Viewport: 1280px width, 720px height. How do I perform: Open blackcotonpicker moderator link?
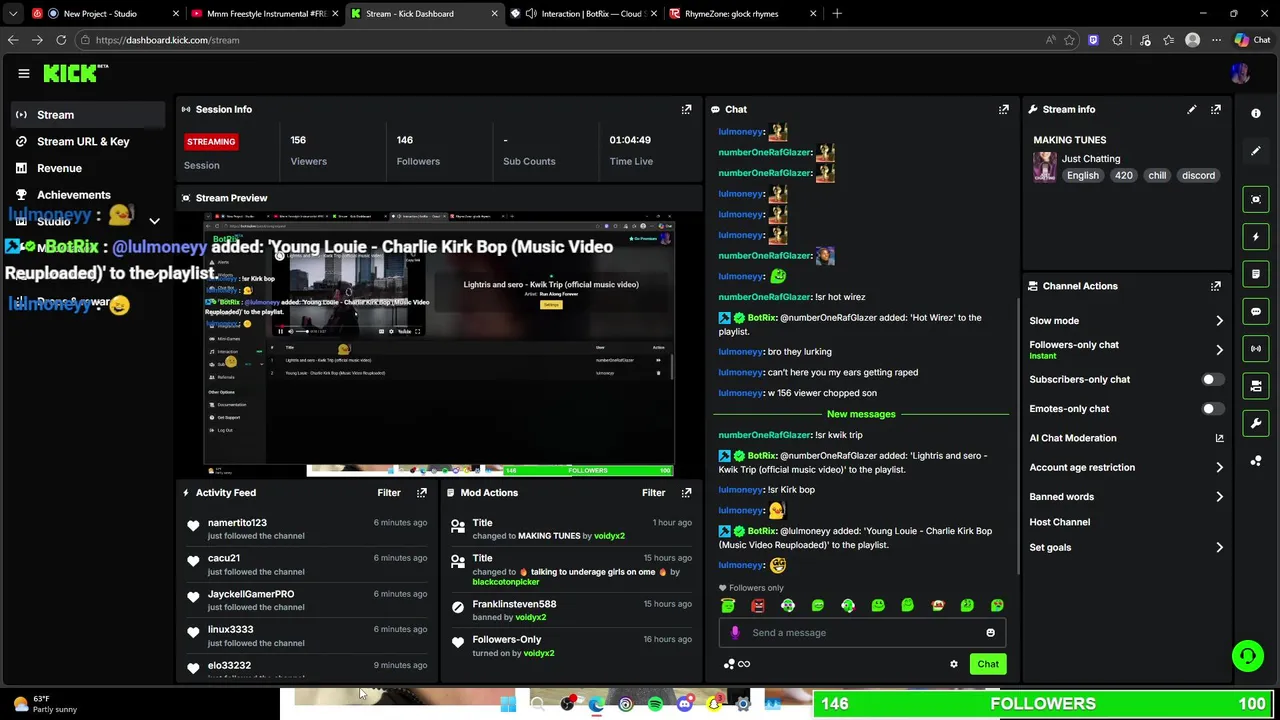[x=506, y=582]
